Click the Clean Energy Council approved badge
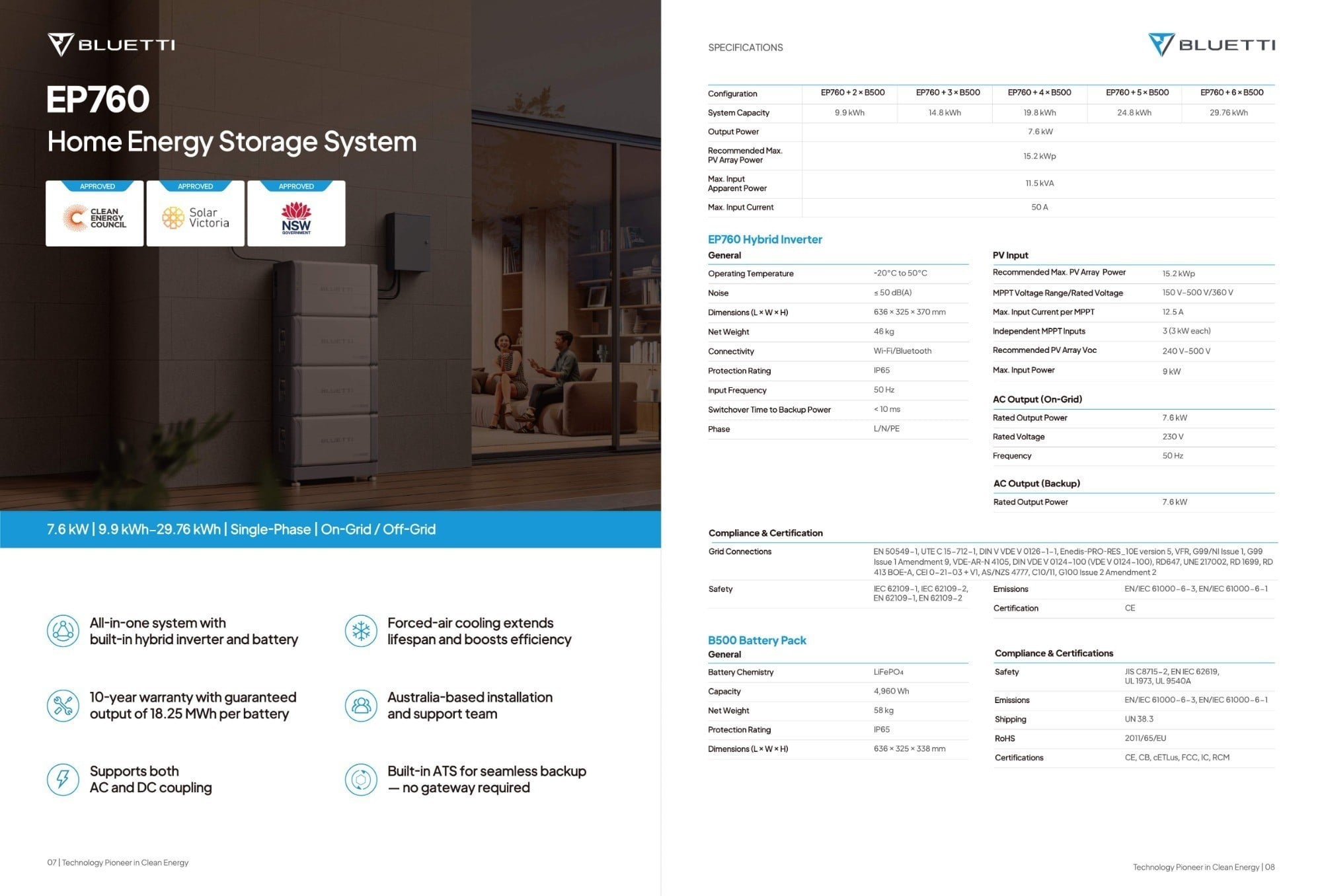This screenshot has width=1322, height=896. tap(95, 214)
